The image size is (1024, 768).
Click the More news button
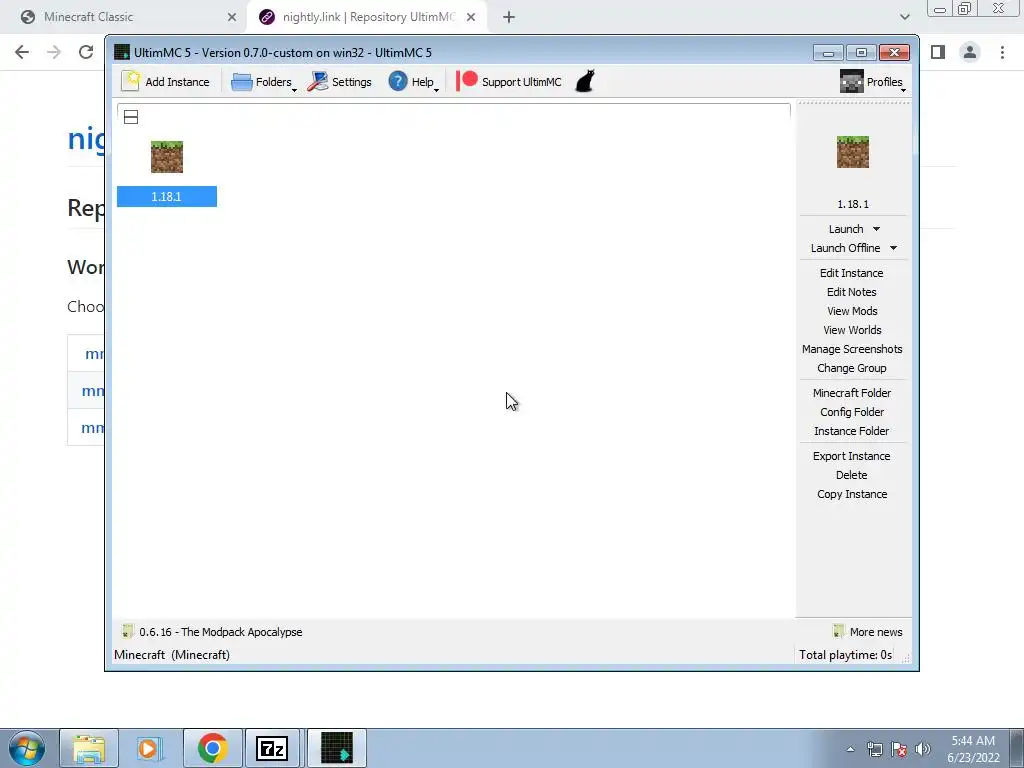pyautogui.click(x=868, y=632)
